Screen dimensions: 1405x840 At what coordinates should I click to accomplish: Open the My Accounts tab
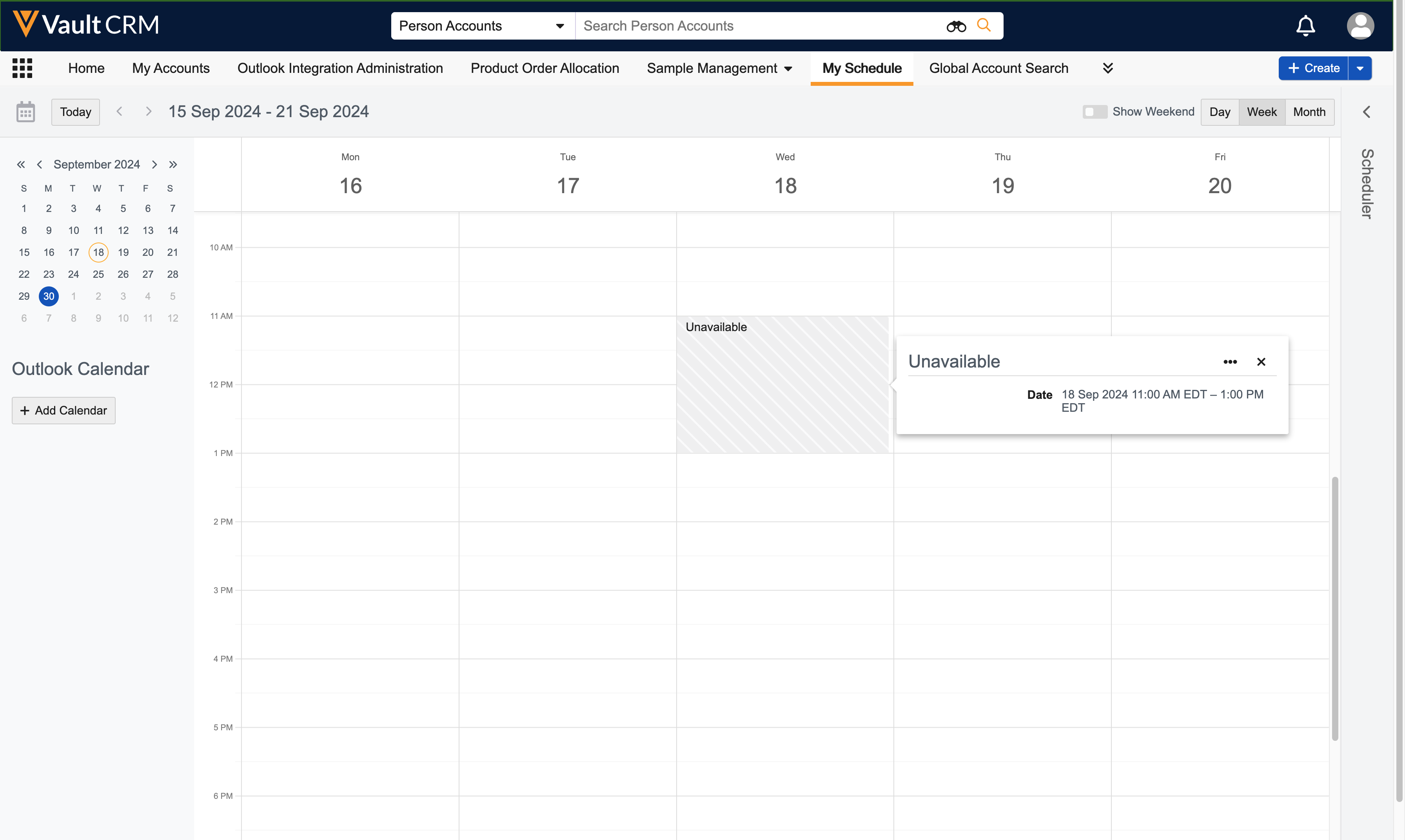171,68
